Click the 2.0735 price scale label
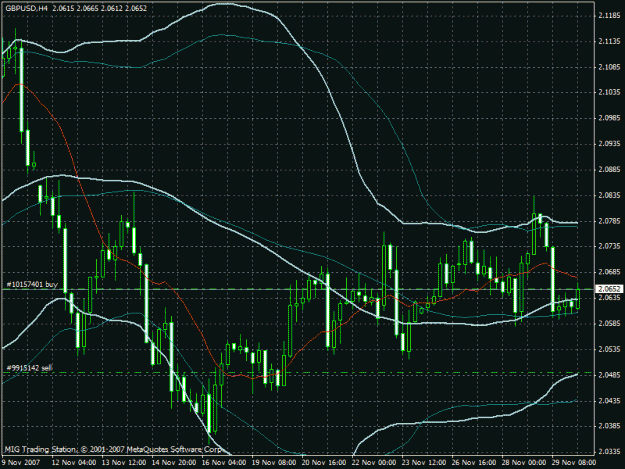This screenshot has height=469, width=625. pos(609,246)
